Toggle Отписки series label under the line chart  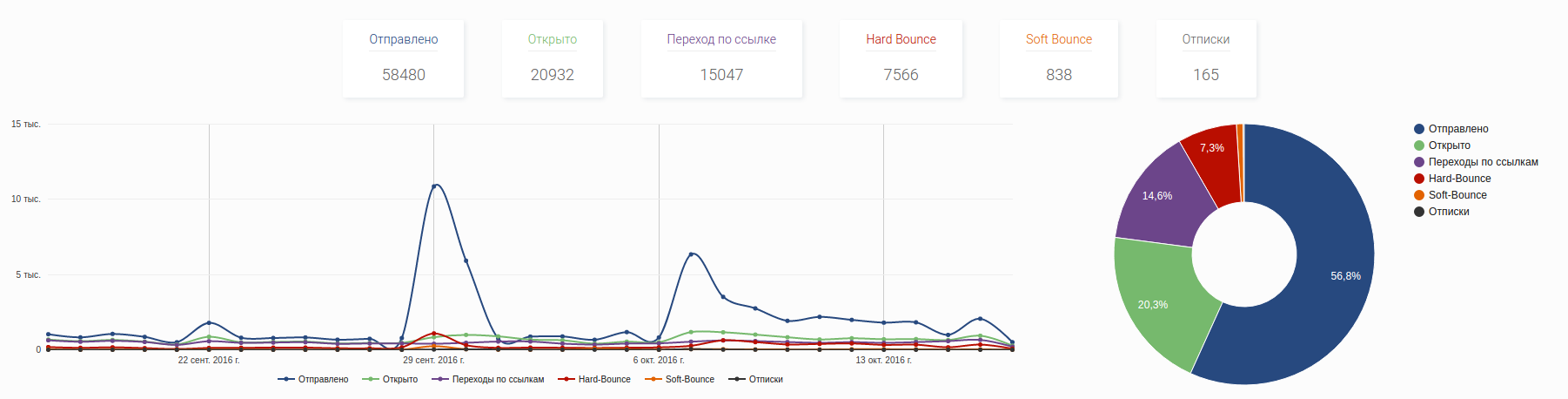coord(766,380)
